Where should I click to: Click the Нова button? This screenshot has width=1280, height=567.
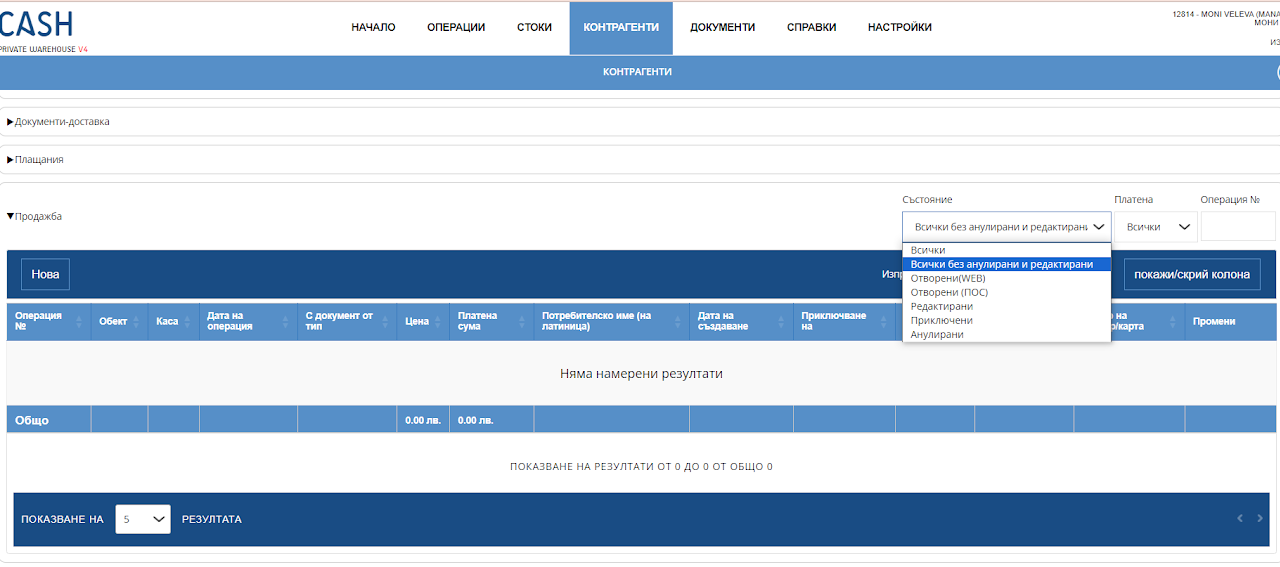tap(45, 274)
